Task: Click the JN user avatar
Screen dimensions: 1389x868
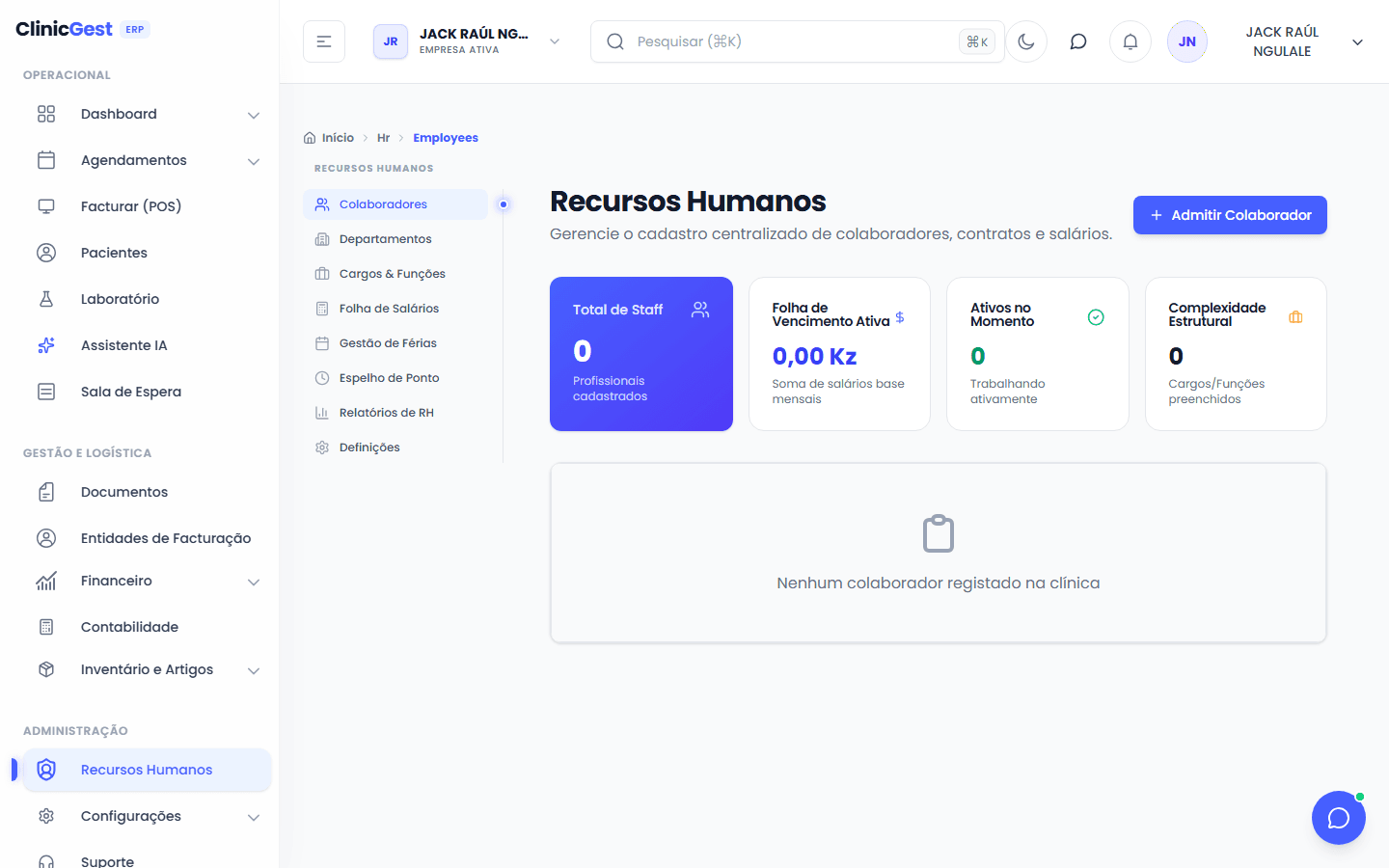Action: (1187, 41)
